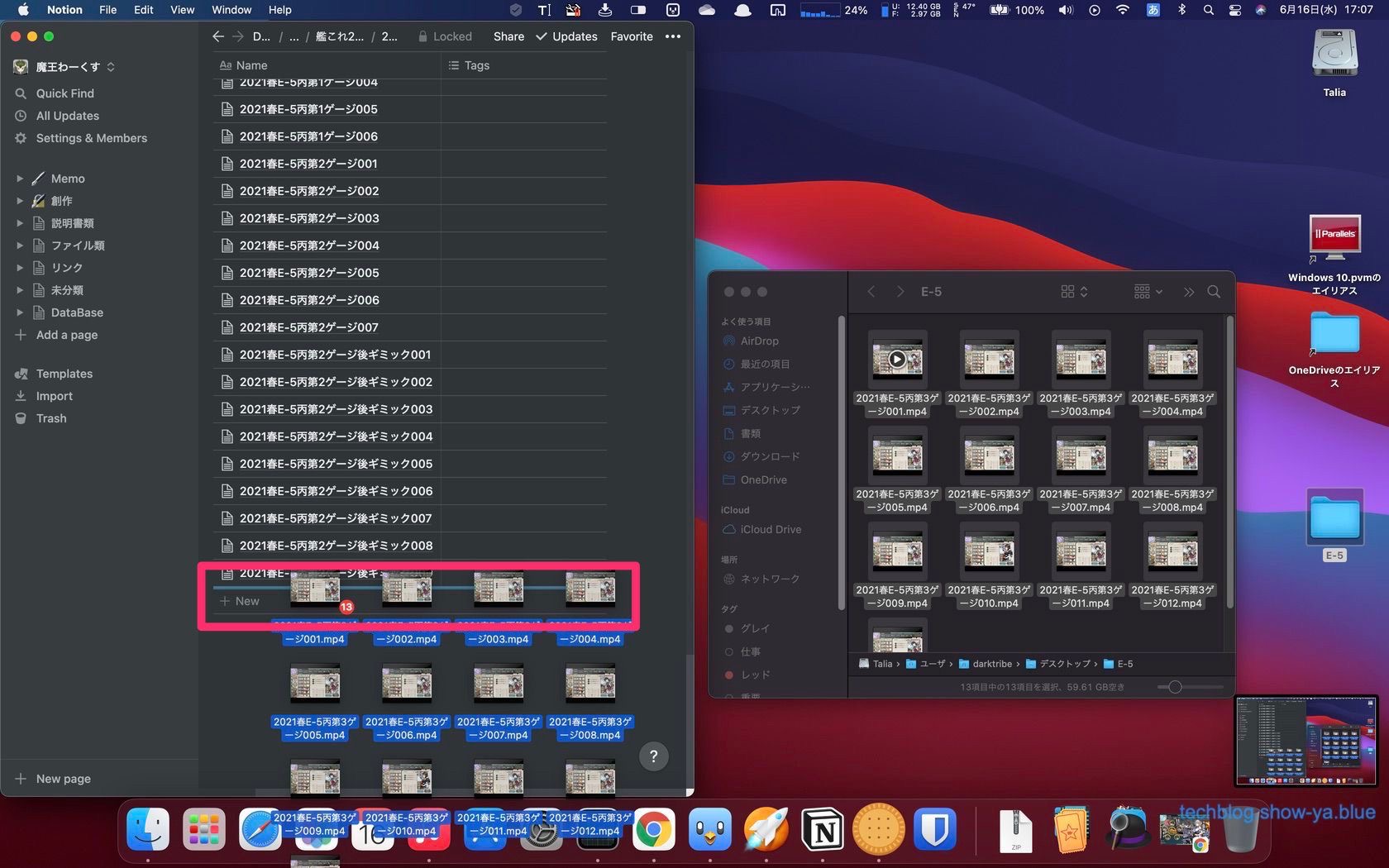Viewport: 1389px width, 868px height.
Task: Expand the Memo page tree
Action: click(x=20, y=179)
